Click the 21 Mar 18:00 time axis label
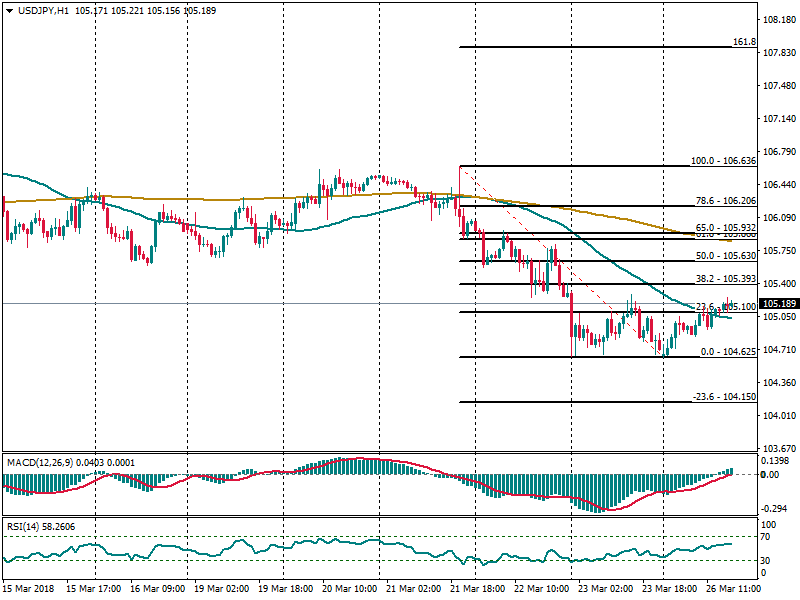800x600 pixels. click(476, 590)
